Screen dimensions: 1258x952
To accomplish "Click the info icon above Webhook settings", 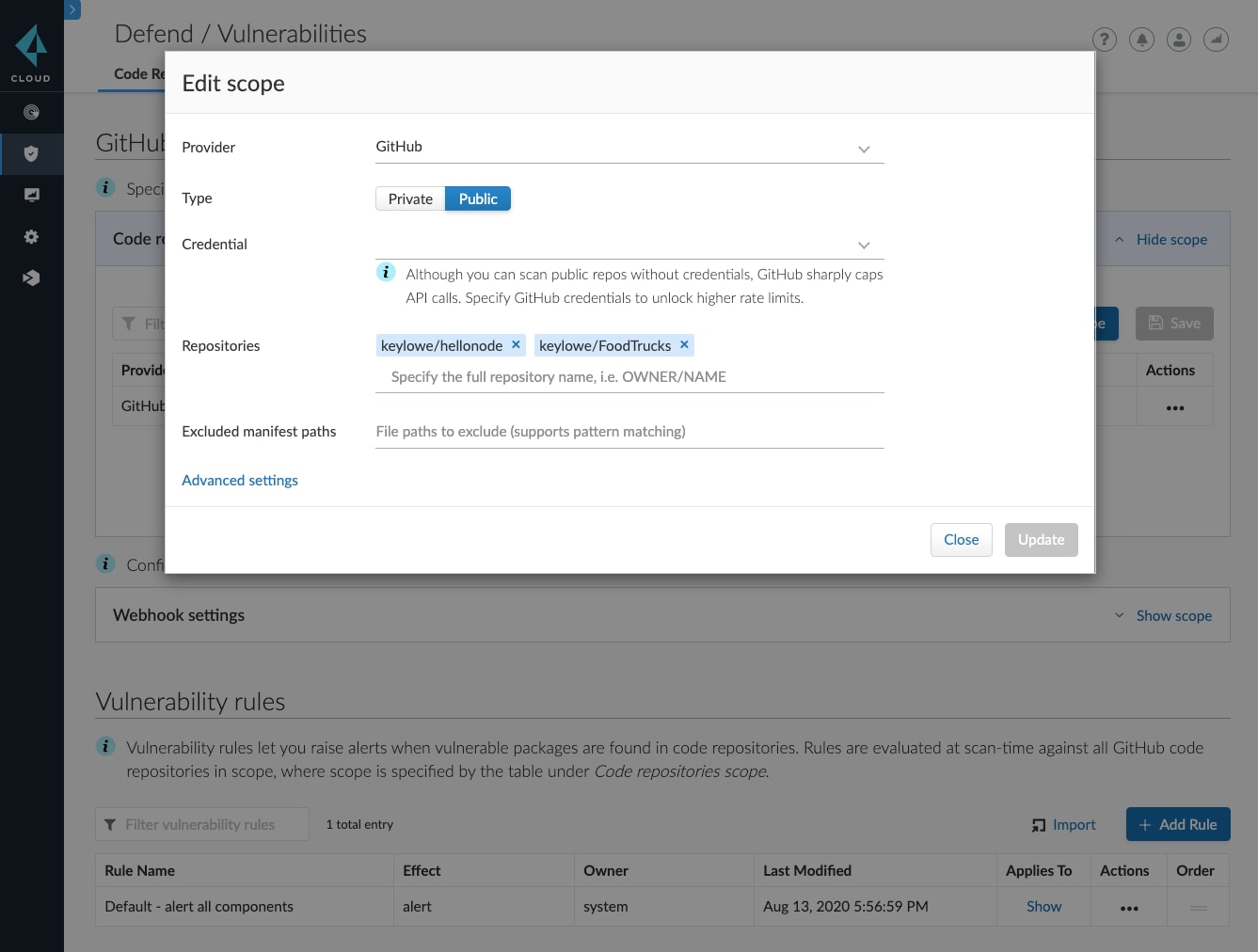I will click(x=105, y=564).
